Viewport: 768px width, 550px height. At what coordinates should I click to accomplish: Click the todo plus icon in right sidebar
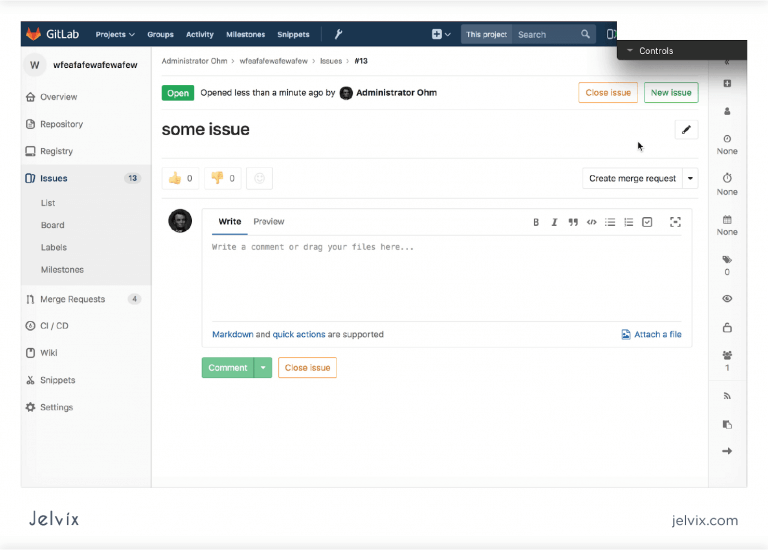coord(727,83)
